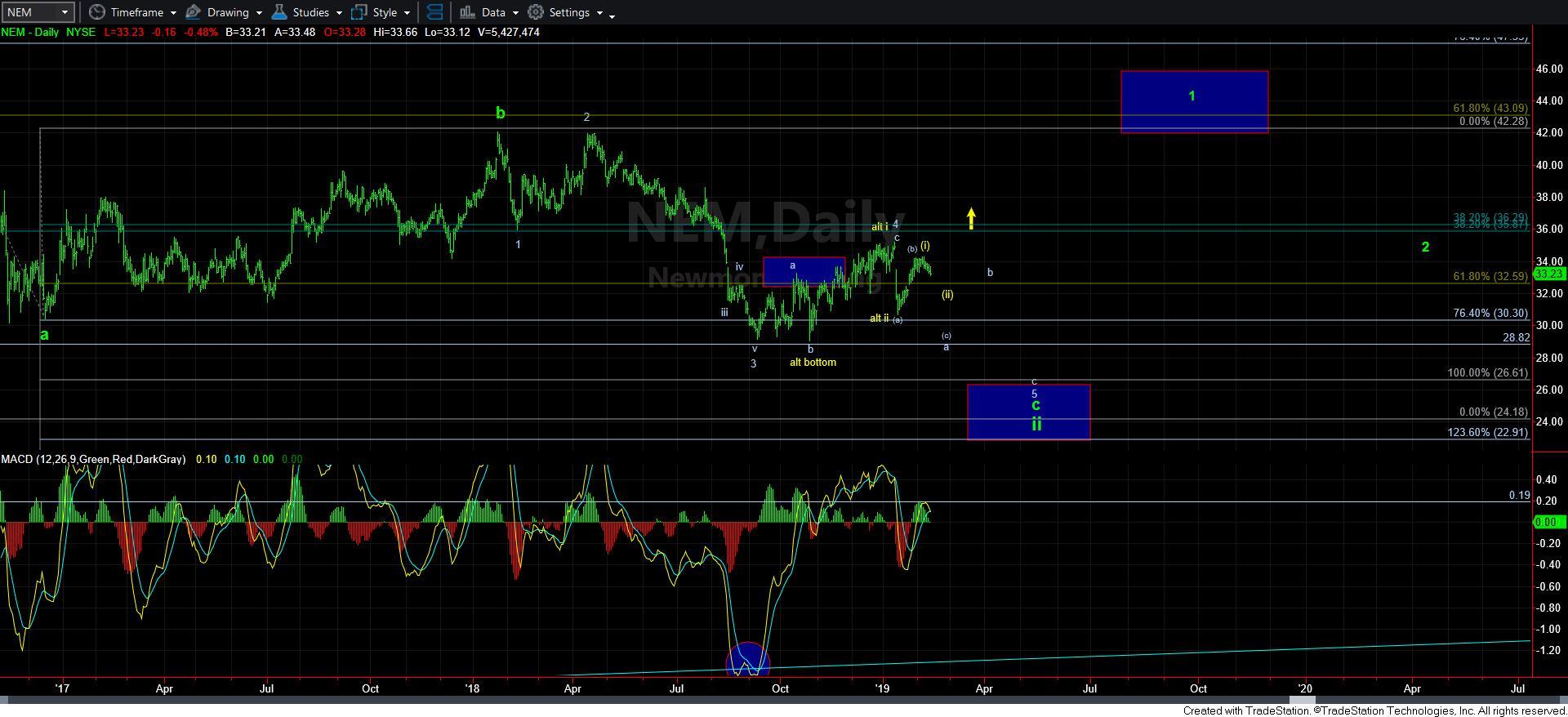The width and height of the screenshot is (1568, 717).
Task: Click the '61.80% (43.09)' Fibonacci label
Action: [x=1490, y=109]
